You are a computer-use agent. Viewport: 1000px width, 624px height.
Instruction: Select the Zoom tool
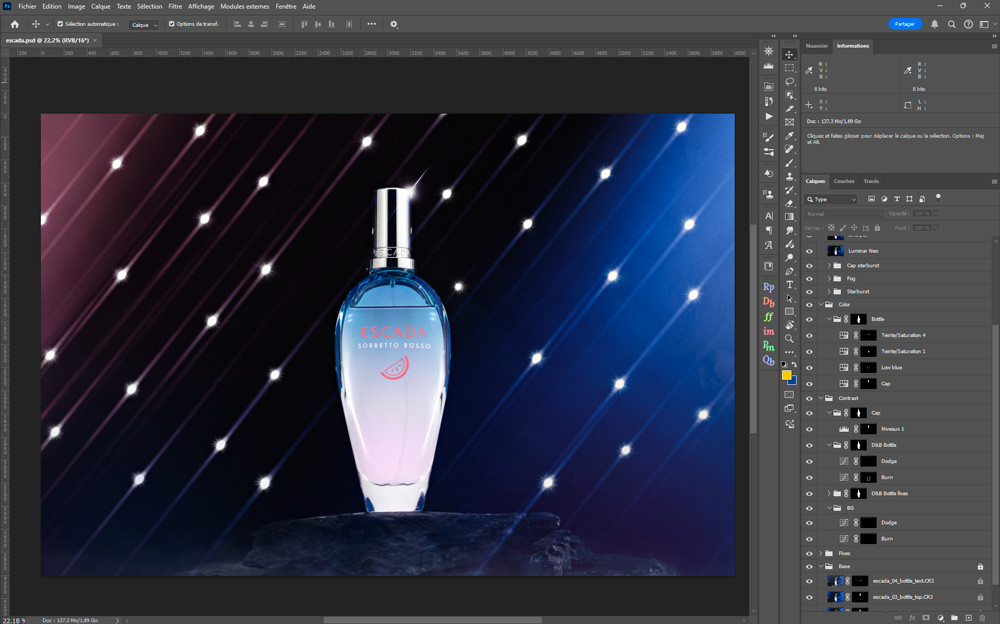tap(790, 339)
